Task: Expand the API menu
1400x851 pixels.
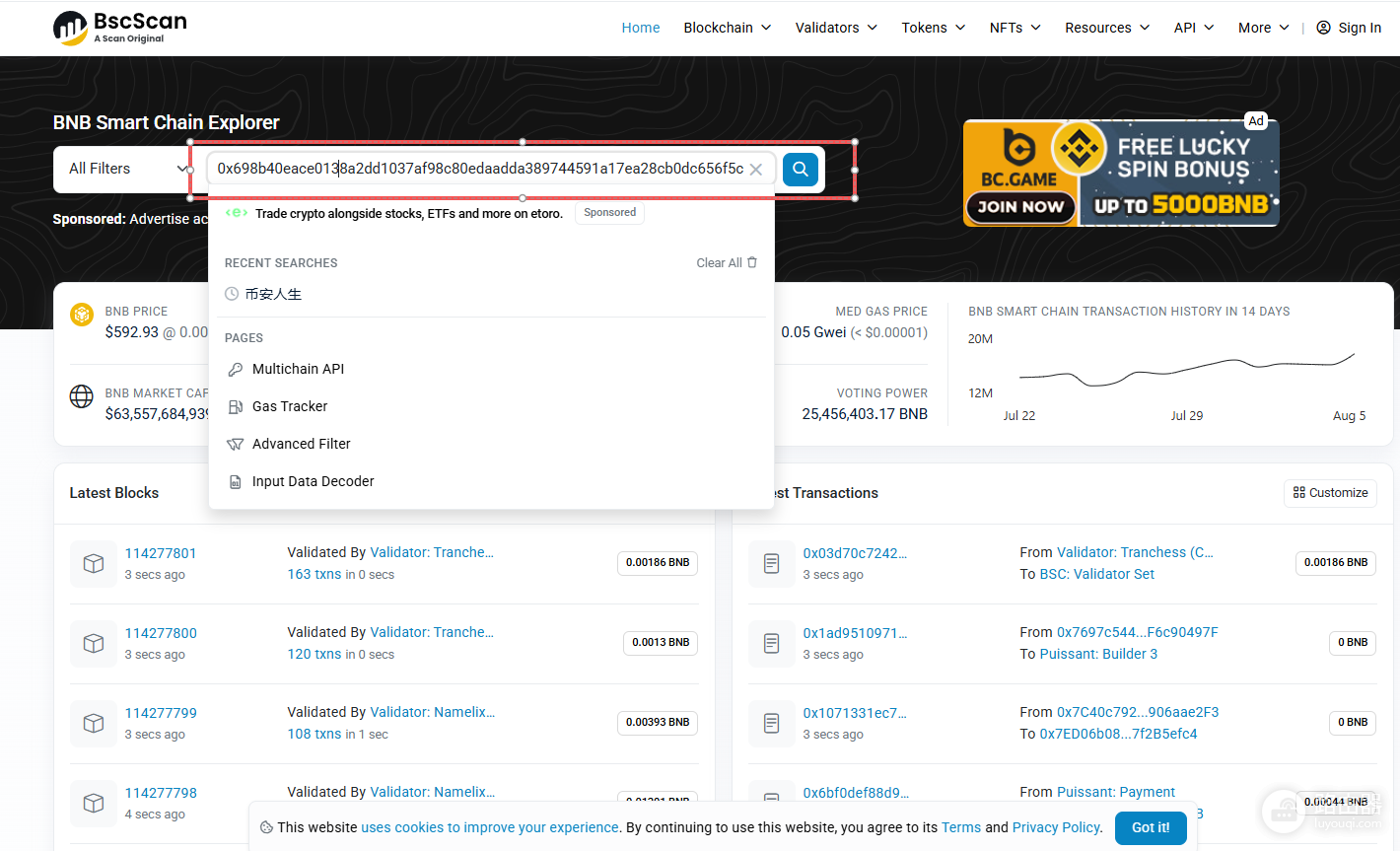Action: pyautogui.click(x=1194, y=28)
